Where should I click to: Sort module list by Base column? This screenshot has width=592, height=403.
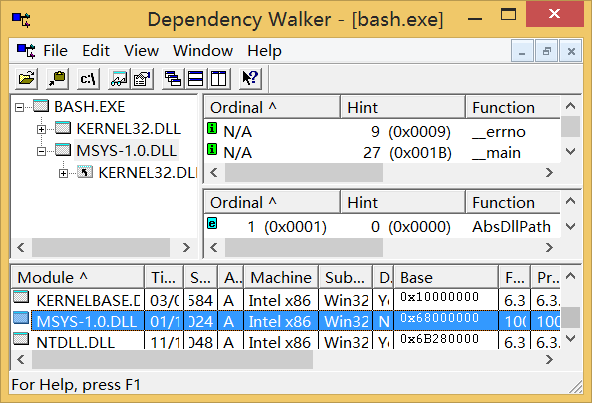[x=446, y=278]
